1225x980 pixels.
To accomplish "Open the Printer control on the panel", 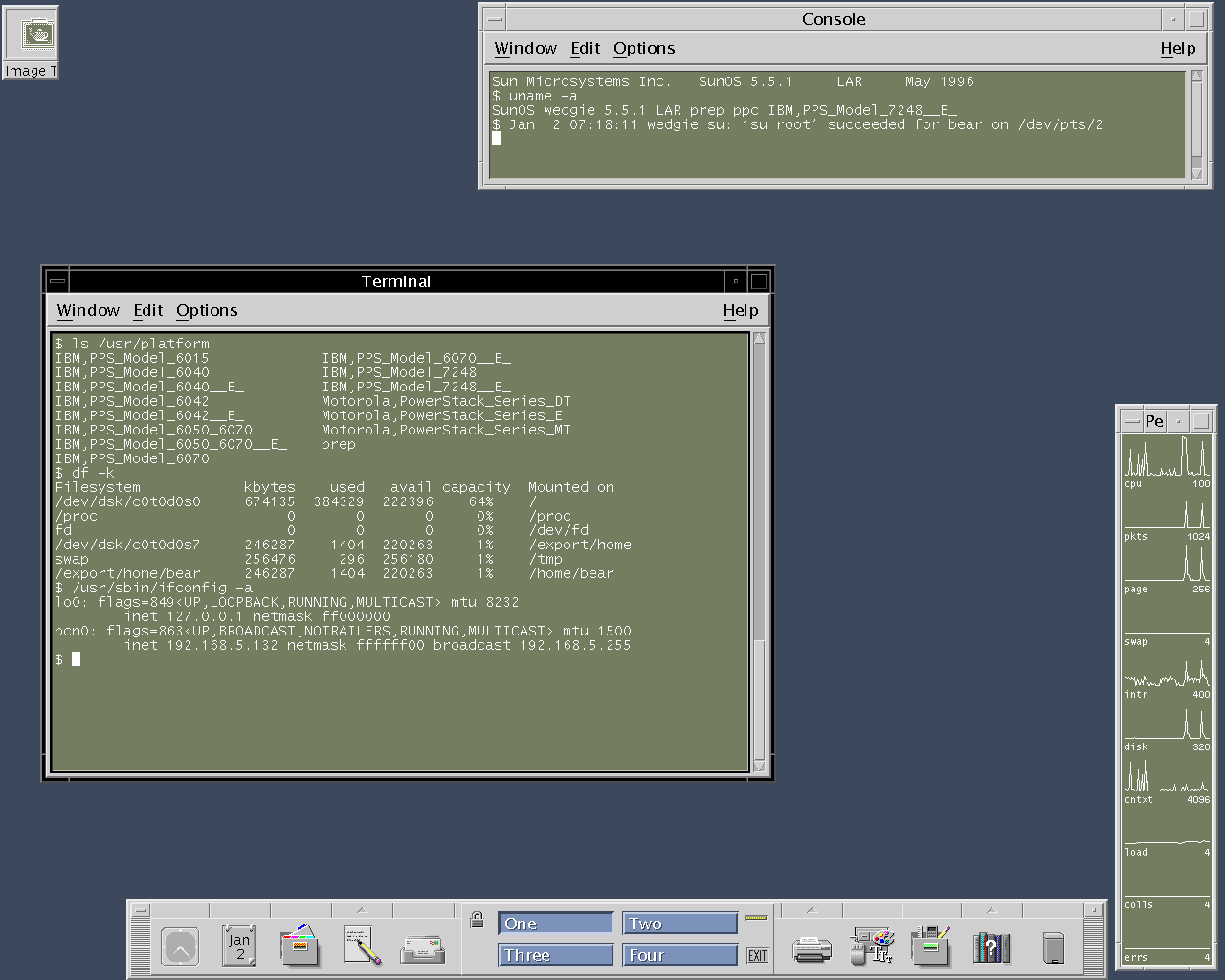I will [812, 948].
